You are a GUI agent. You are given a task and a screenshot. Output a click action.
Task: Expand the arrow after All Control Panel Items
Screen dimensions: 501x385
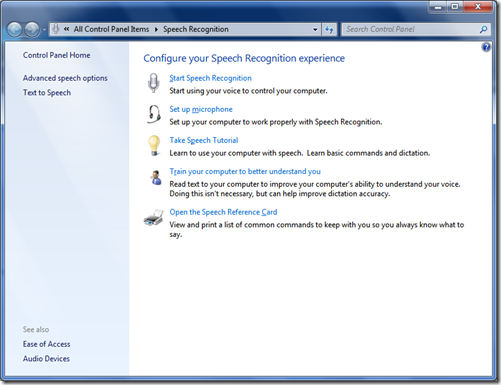coord(156,29)
